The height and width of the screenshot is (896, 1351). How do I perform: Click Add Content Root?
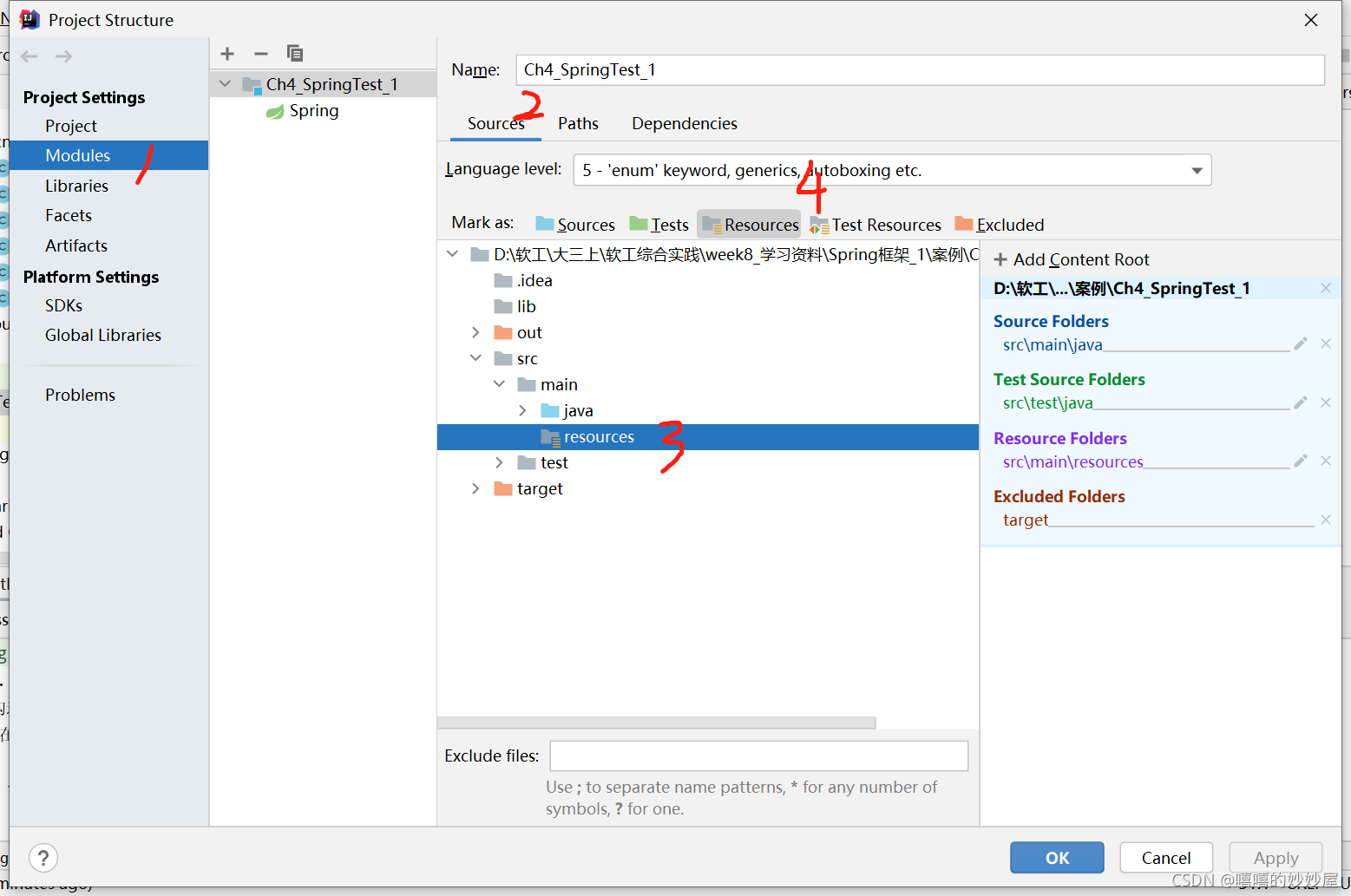tap(1072, 259)
